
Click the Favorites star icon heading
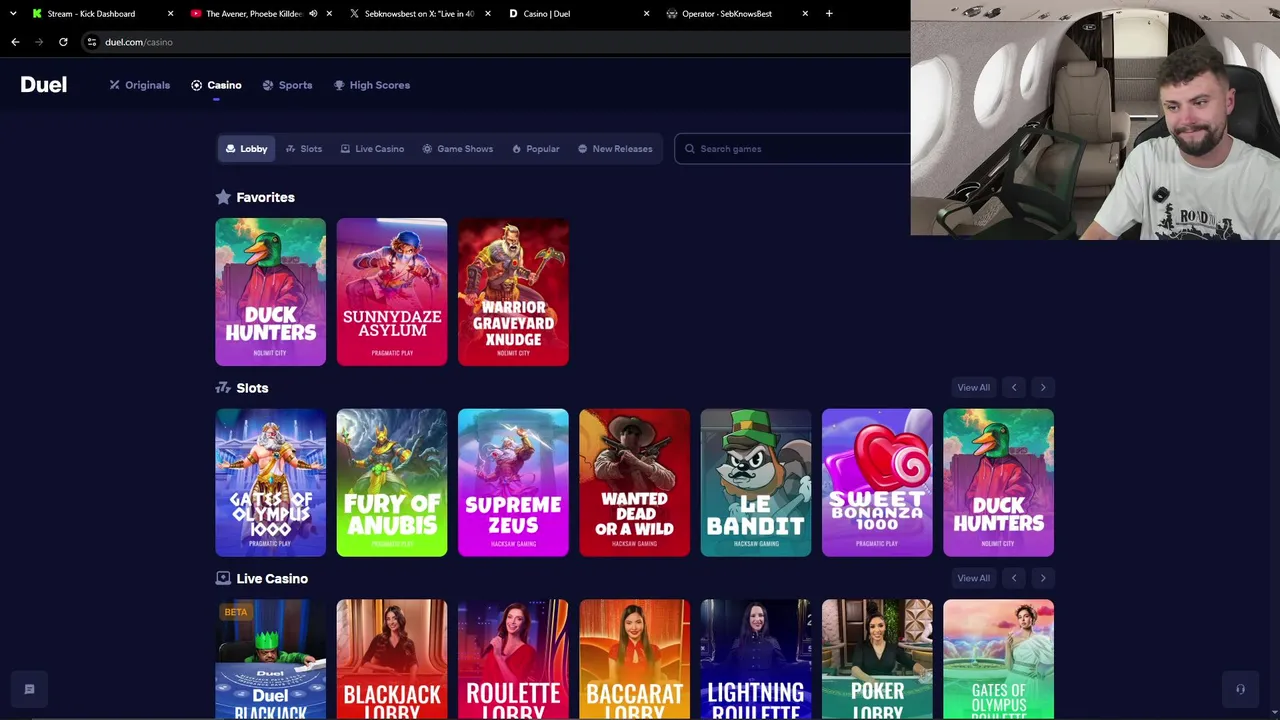pos(223,198)
